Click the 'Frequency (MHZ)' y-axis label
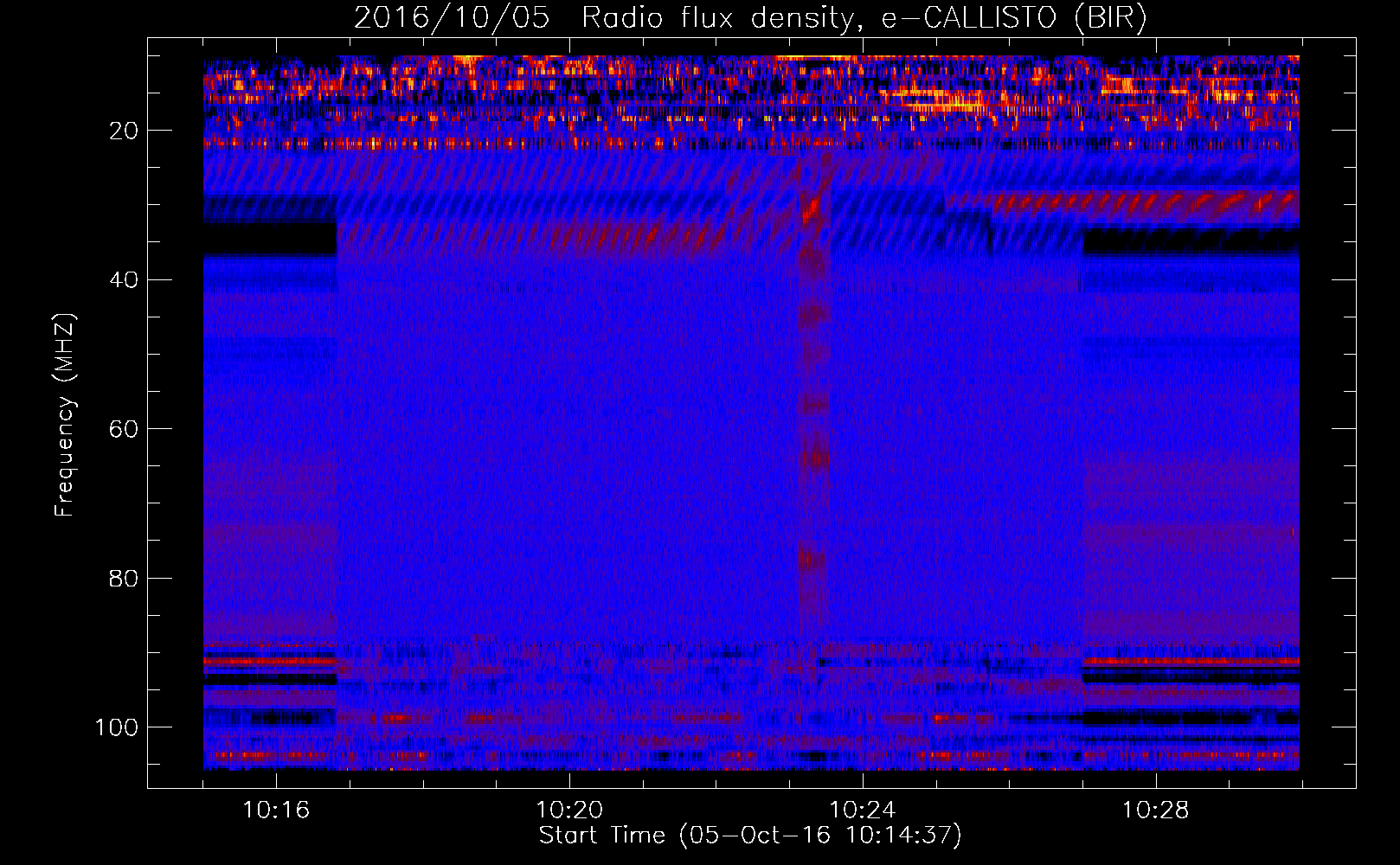The height and width of the screenshot is (865, 1400). coord(65,414)
